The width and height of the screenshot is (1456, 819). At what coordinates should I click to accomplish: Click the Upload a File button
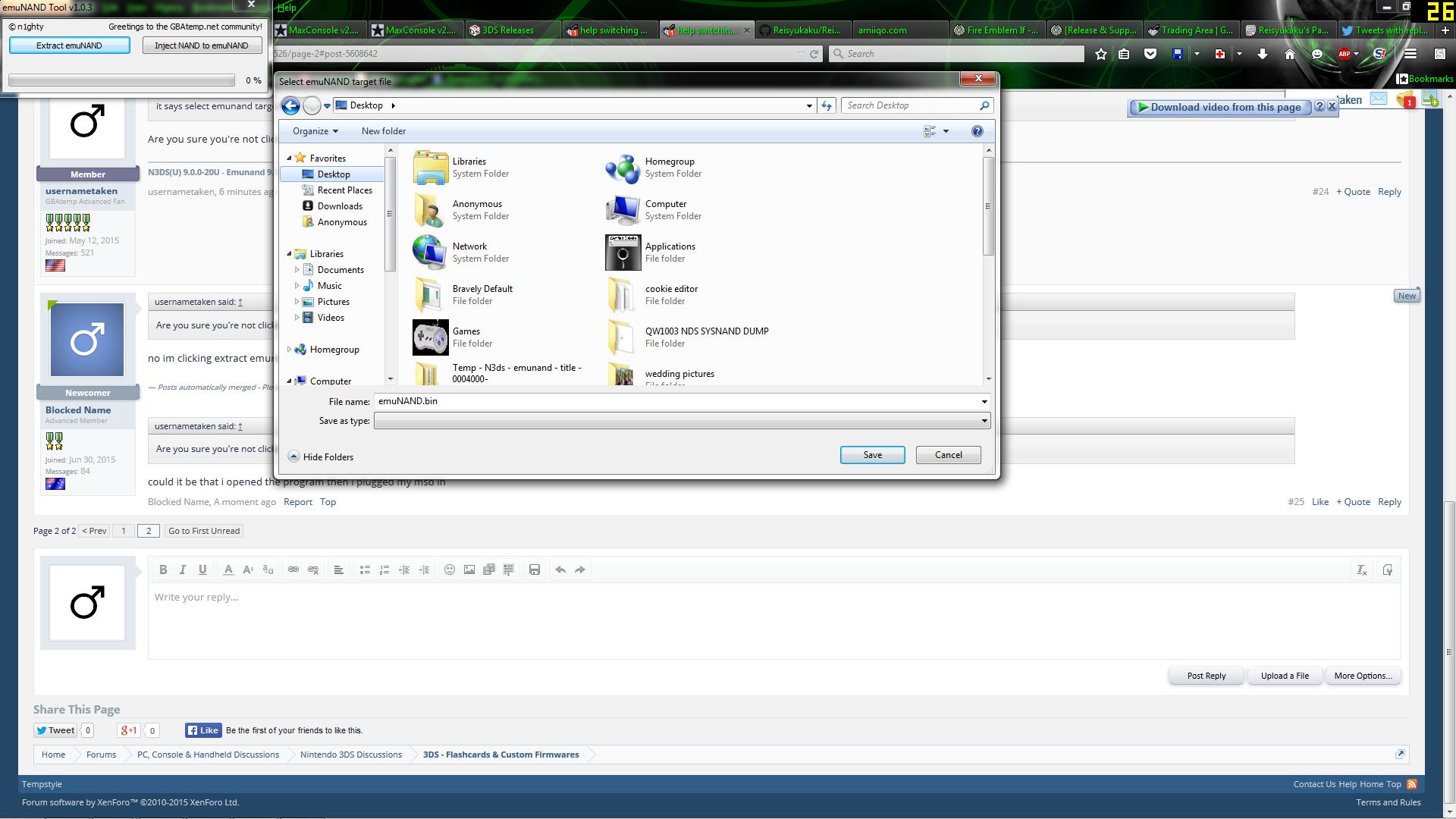(1285, 676)
